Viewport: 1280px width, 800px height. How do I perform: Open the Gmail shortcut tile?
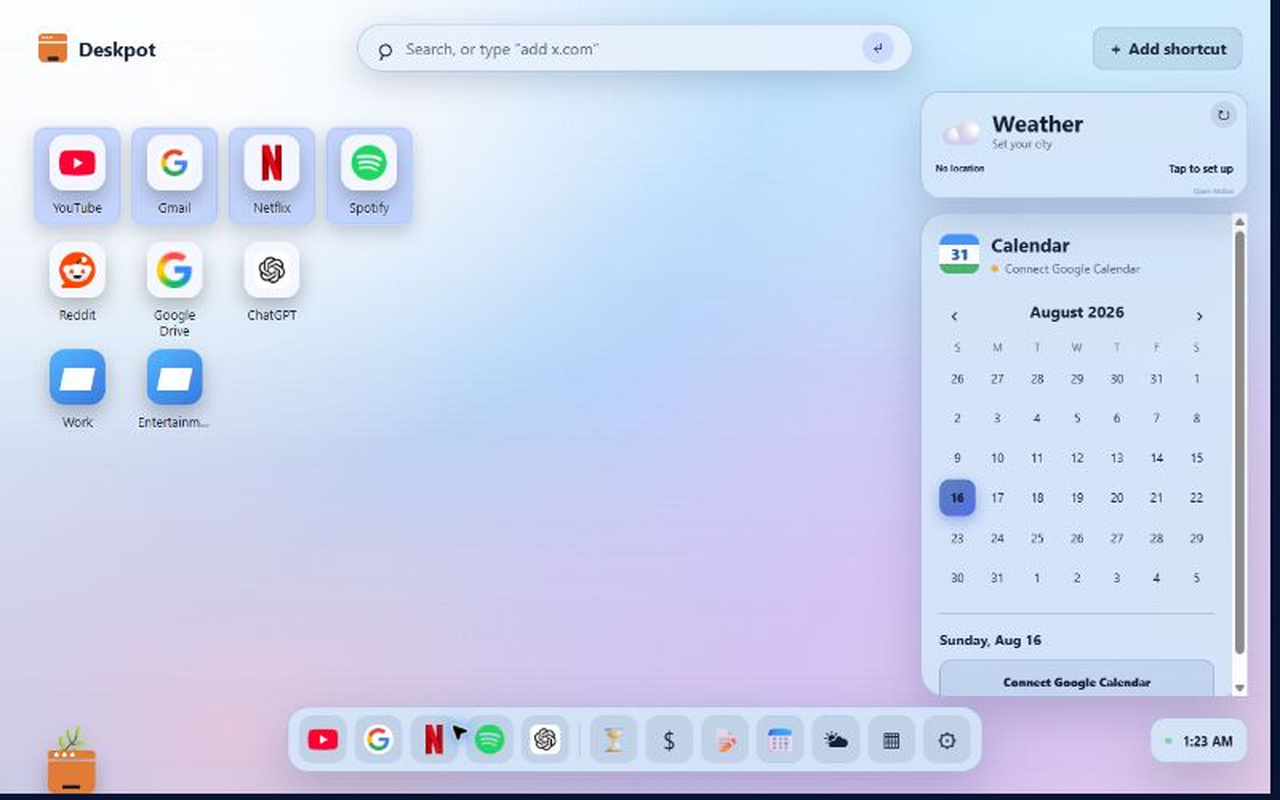point(174,175)
